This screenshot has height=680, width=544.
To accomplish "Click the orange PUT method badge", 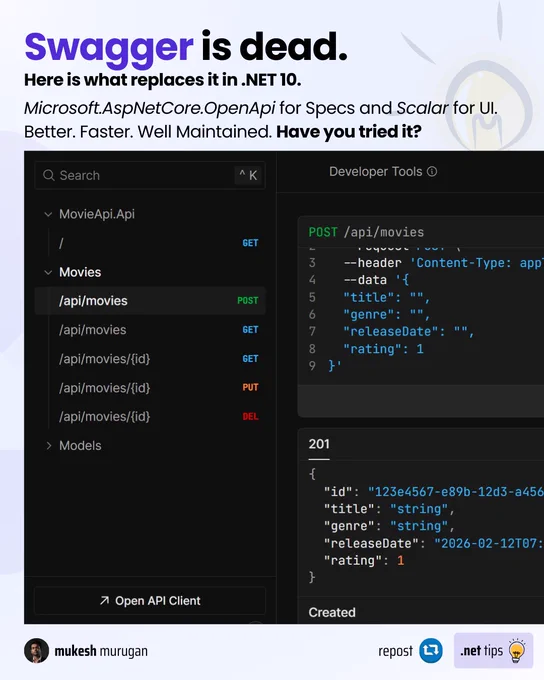I will (250, 387).
